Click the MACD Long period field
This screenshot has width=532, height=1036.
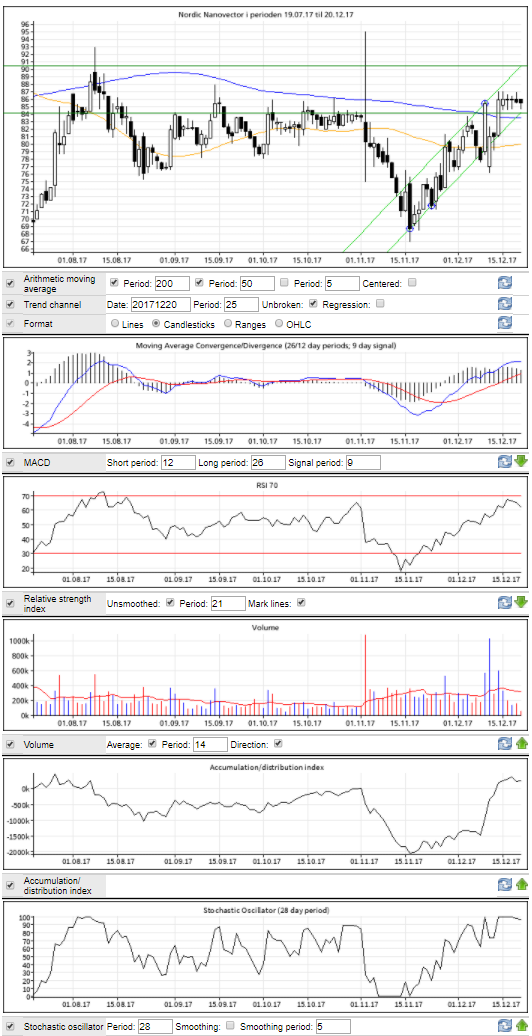tap(268, 462)
